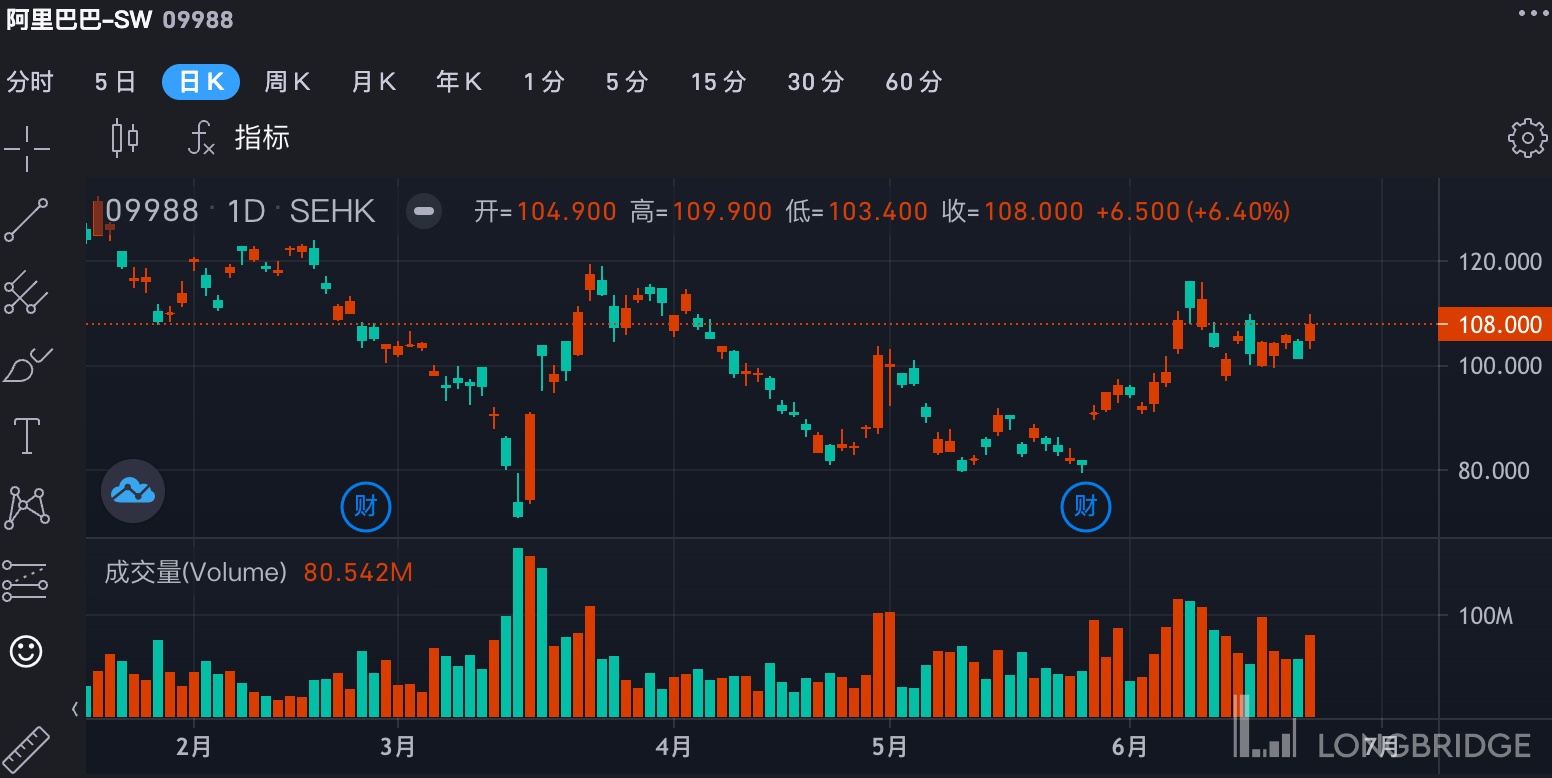1552x778 pixels.
Task: Click the 低=103.400 low price value
Action: 857,211
